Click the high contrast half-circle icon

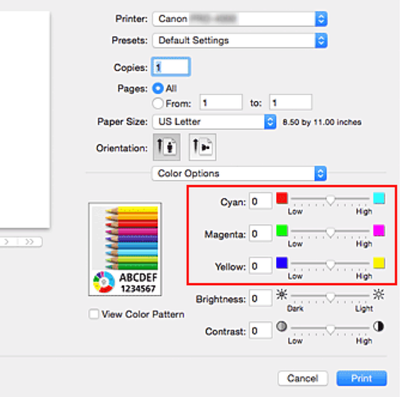379,327
